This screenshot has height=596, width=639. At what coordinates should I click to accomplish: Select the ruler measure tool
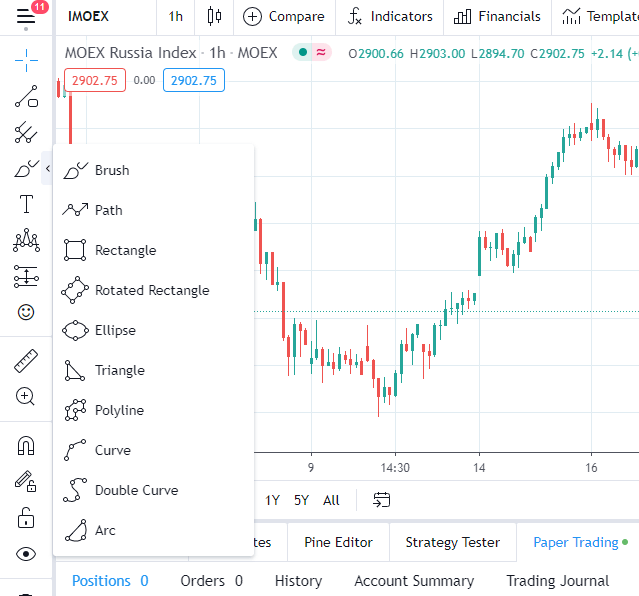pos(26,360)
